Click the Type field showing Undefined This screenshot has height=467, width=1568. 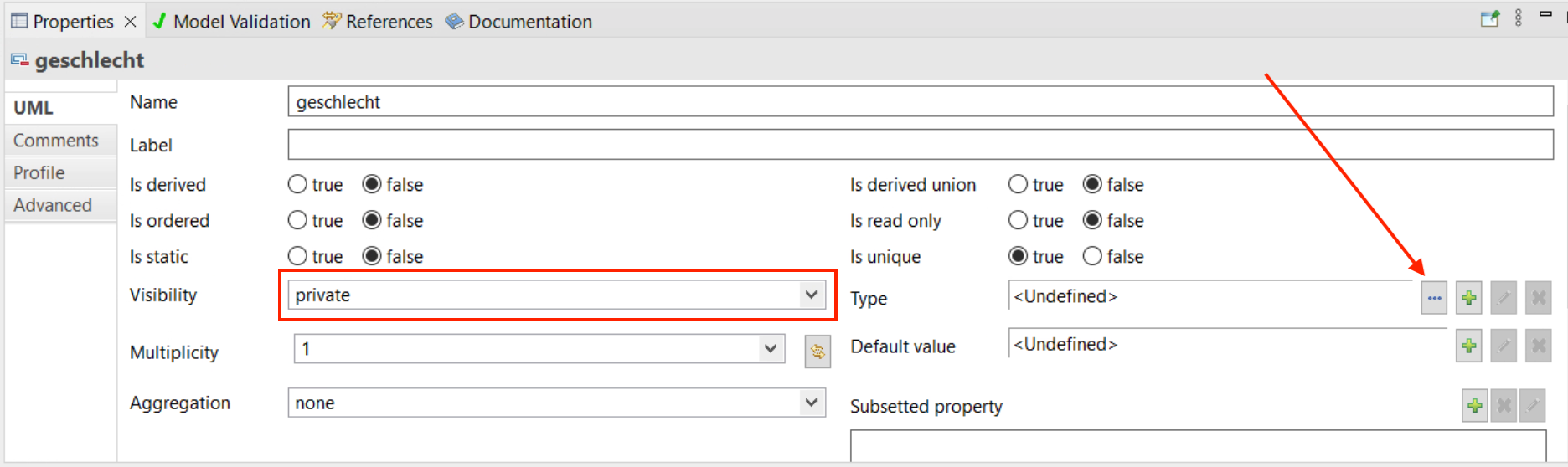click(1211, 296)
